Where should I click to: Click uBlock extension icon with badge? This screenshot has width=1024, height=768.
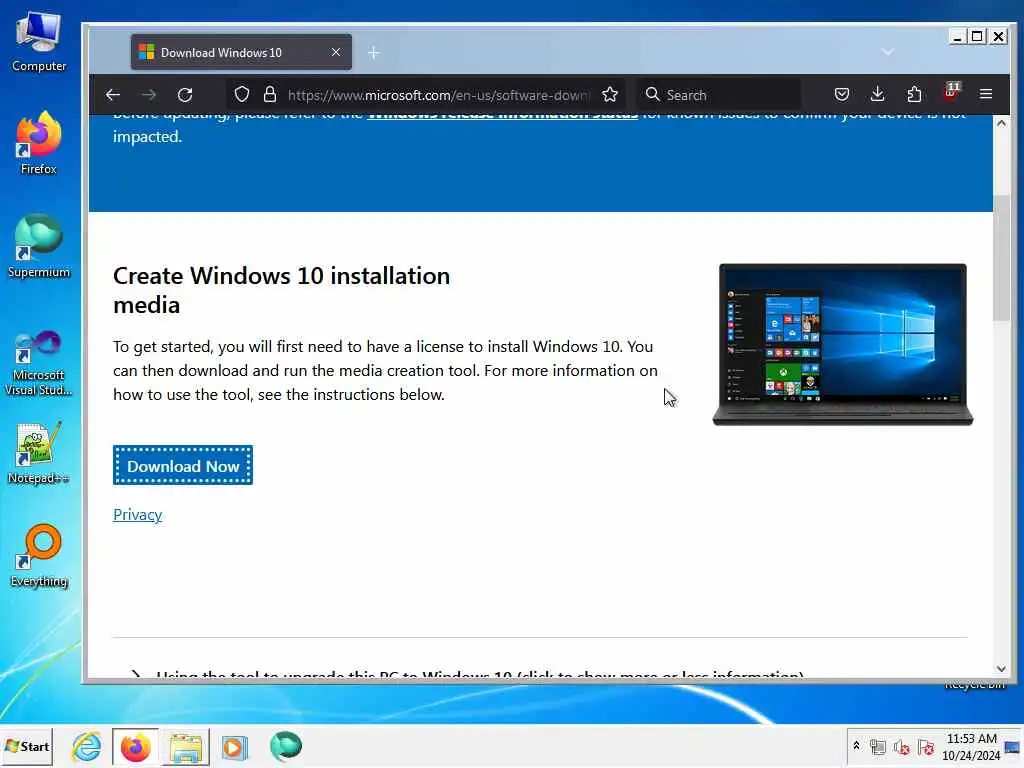click(x=951, y=93)
